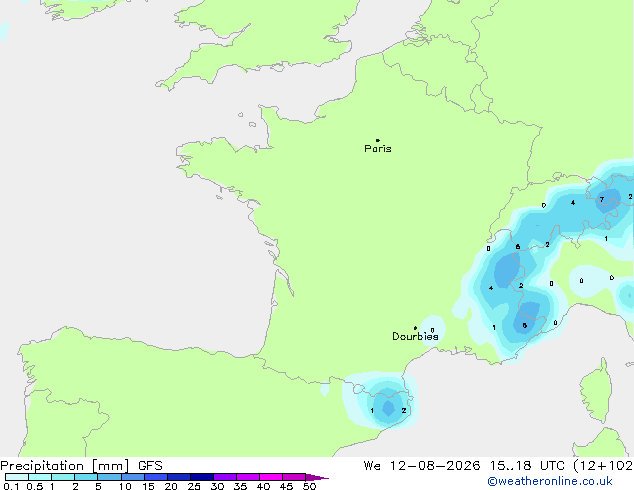Click the weatheronline.co.uk copyright link
This screenshot has height=490, width=634.
click(550, 481)
